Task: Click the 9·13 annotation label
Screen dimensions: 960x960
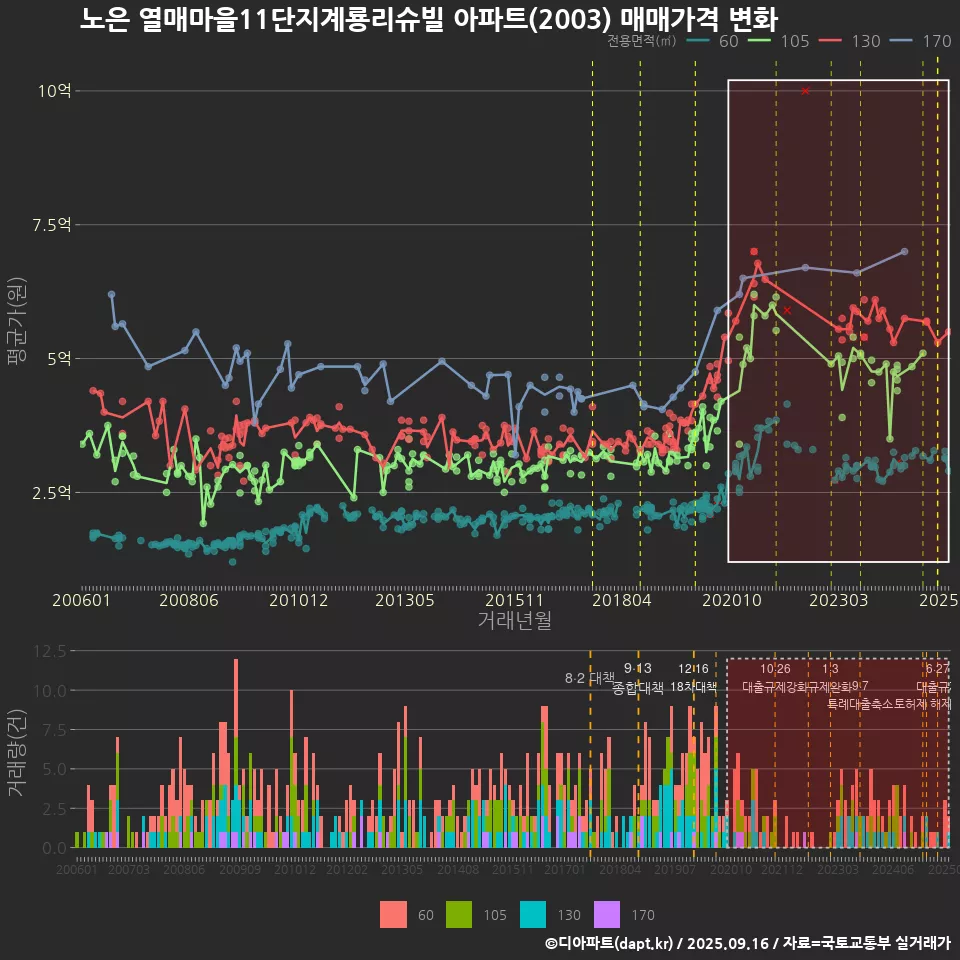Action: click(x=637, y=668)
